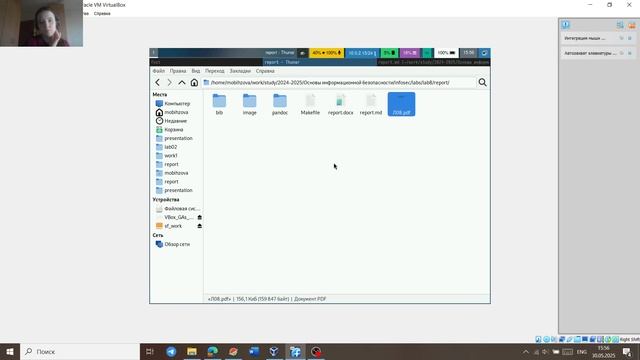Open the Файл menu
The height and width of the screenshot is (360, 640).
click(159, 71)
